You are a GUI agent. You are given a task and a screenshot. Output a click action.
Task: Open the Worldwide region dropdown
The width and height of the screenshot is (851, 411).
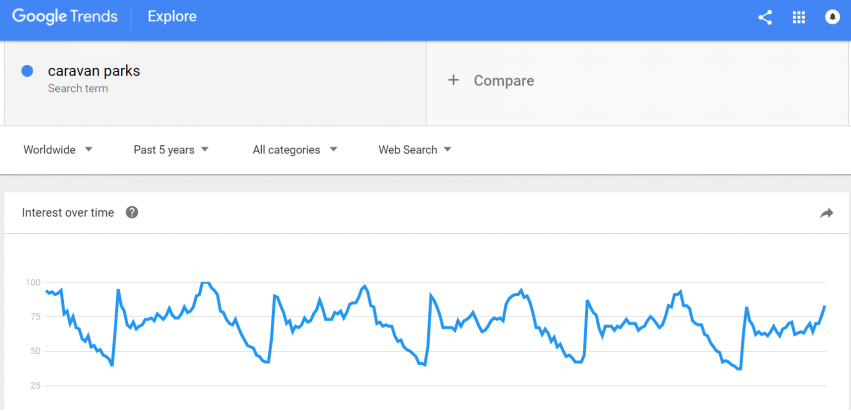58,150
